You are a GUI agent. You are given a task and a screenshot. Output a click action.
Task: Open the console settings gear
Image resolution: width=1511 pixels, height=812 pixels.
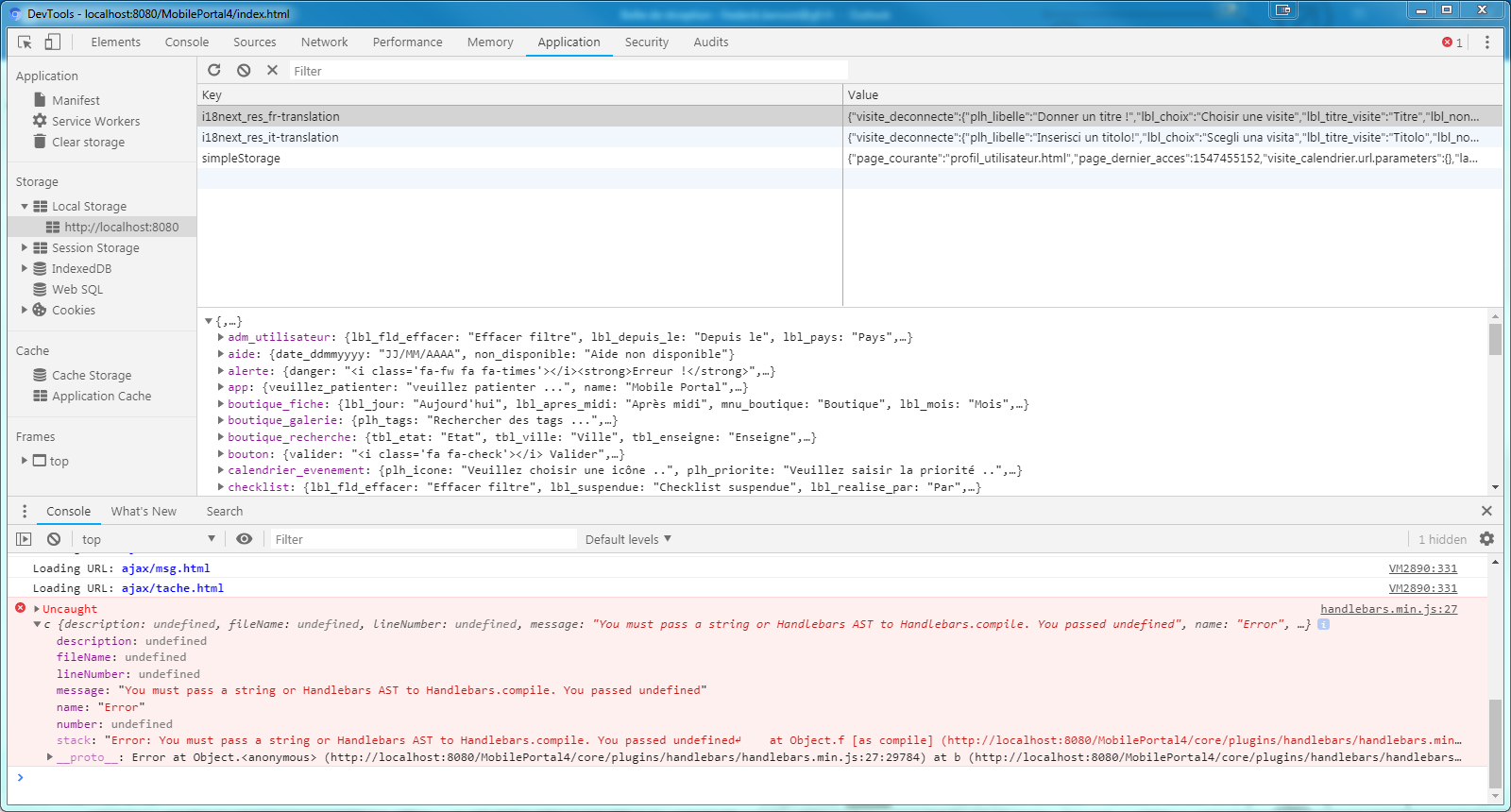1486,539
